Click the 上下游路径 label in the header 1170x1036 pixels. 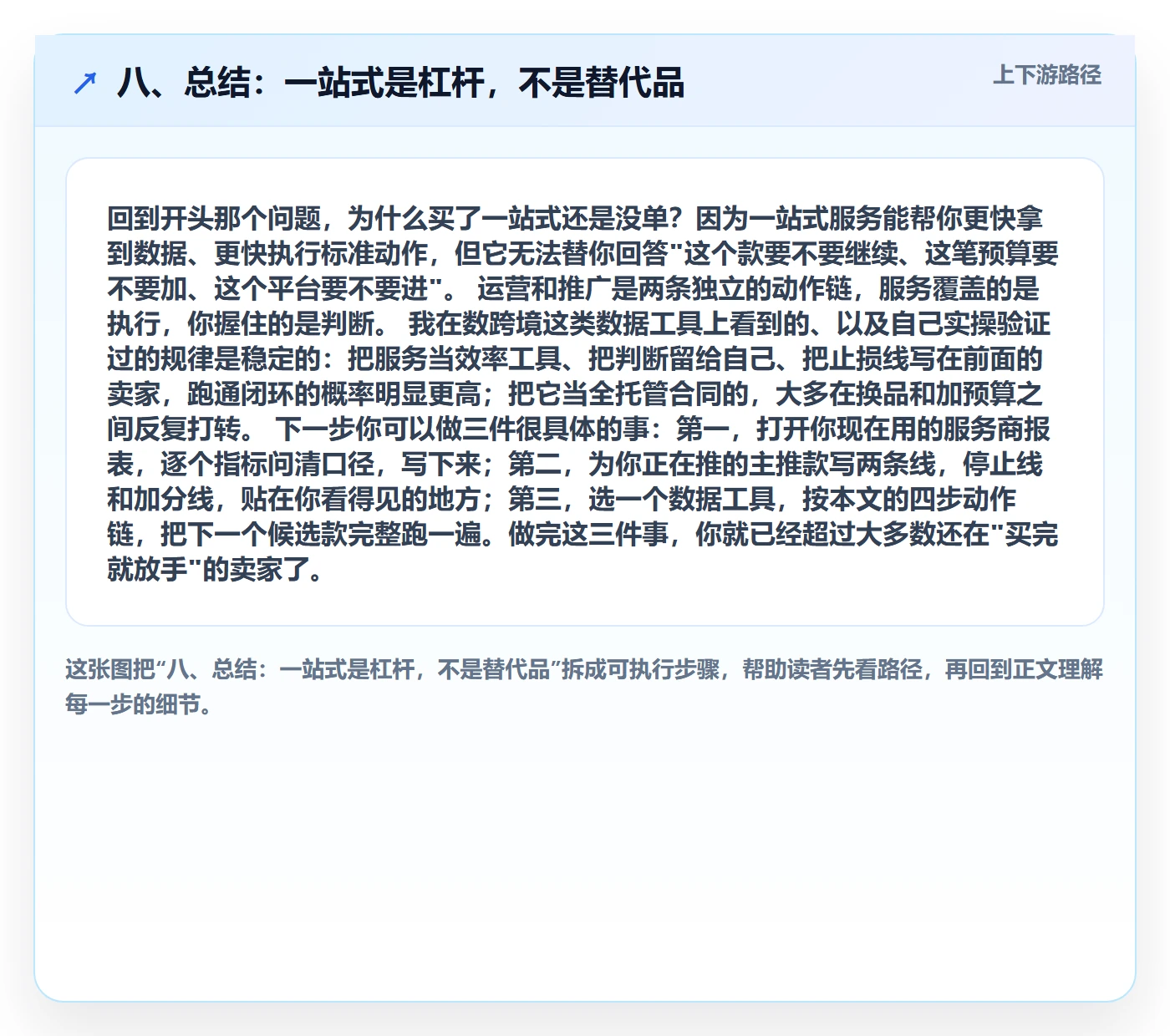1047,75
